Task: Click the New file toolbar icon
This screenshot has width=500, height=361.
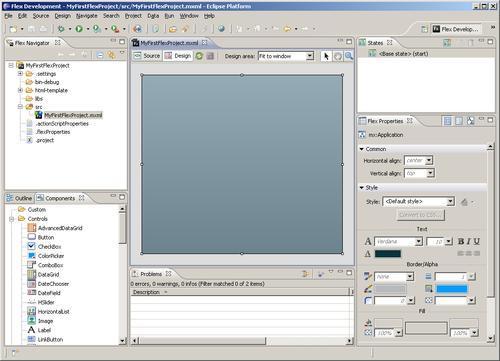Action: (x=13, y=29)
